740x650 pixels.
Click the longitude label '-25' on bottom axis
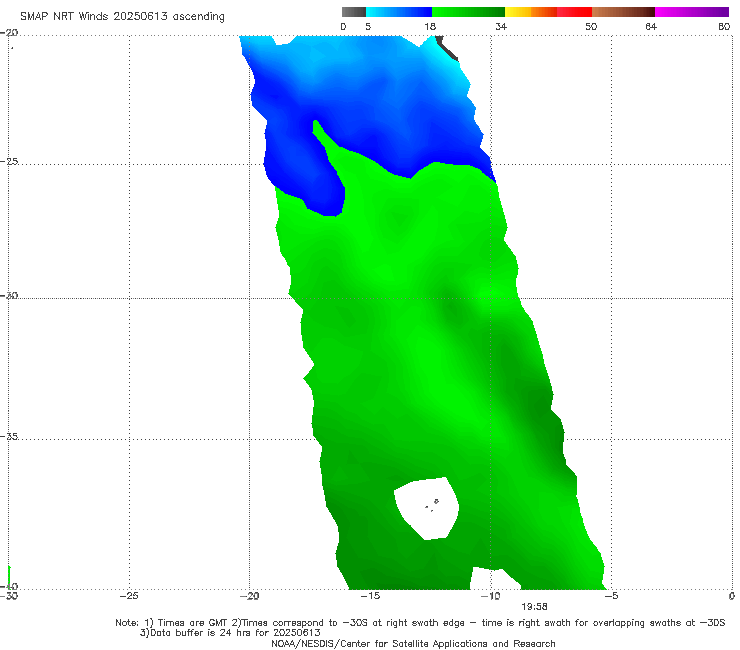click(129, 596)
